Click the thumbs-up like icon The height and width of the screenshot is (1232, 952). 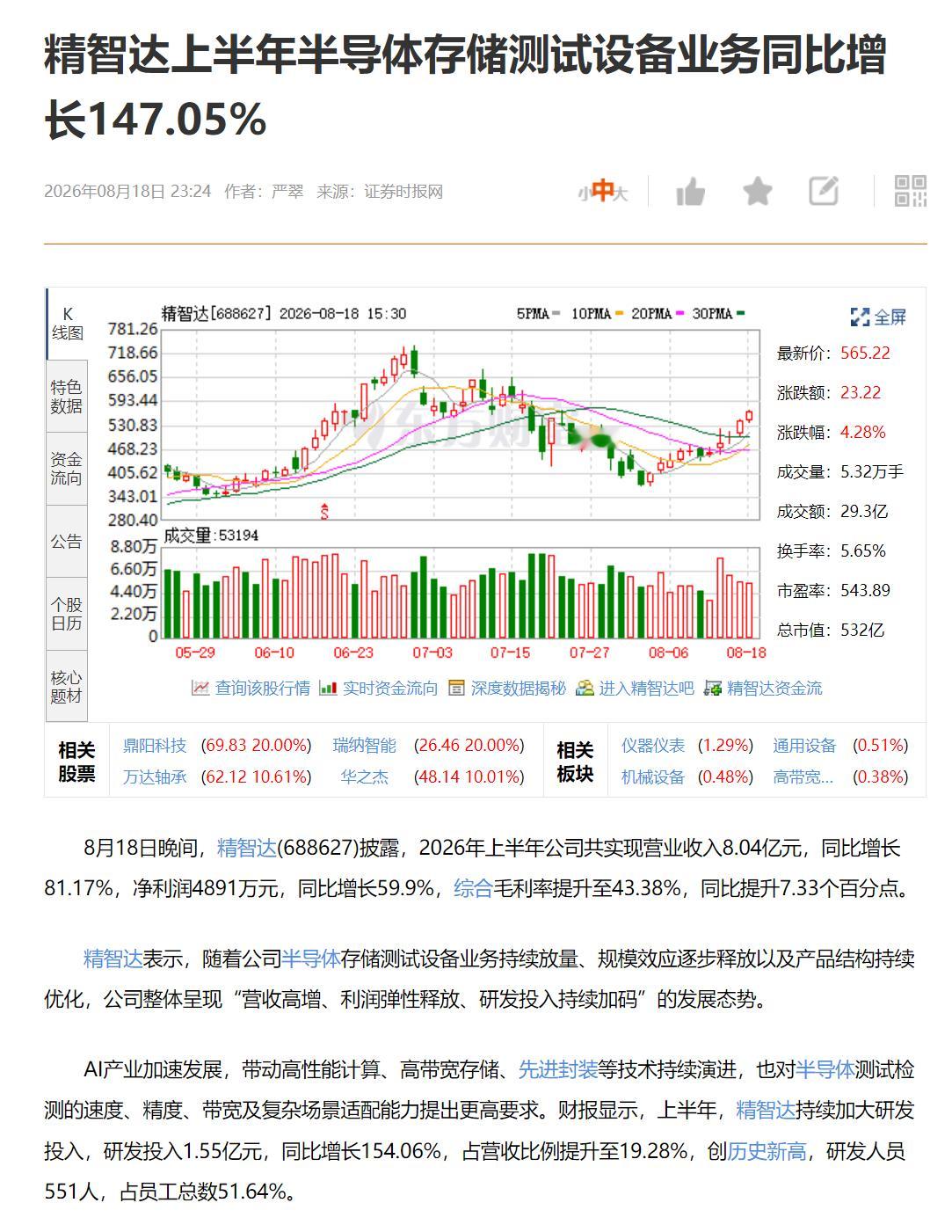(691, 191)
